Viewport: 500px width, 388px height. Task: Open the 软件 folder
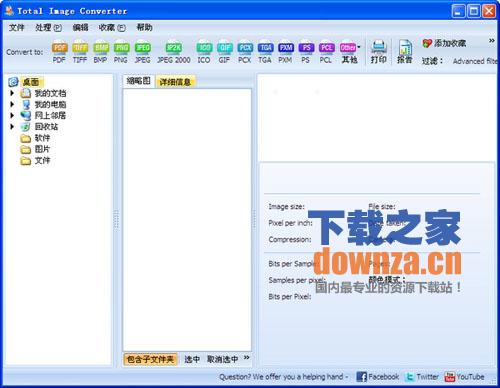point(42,138)
